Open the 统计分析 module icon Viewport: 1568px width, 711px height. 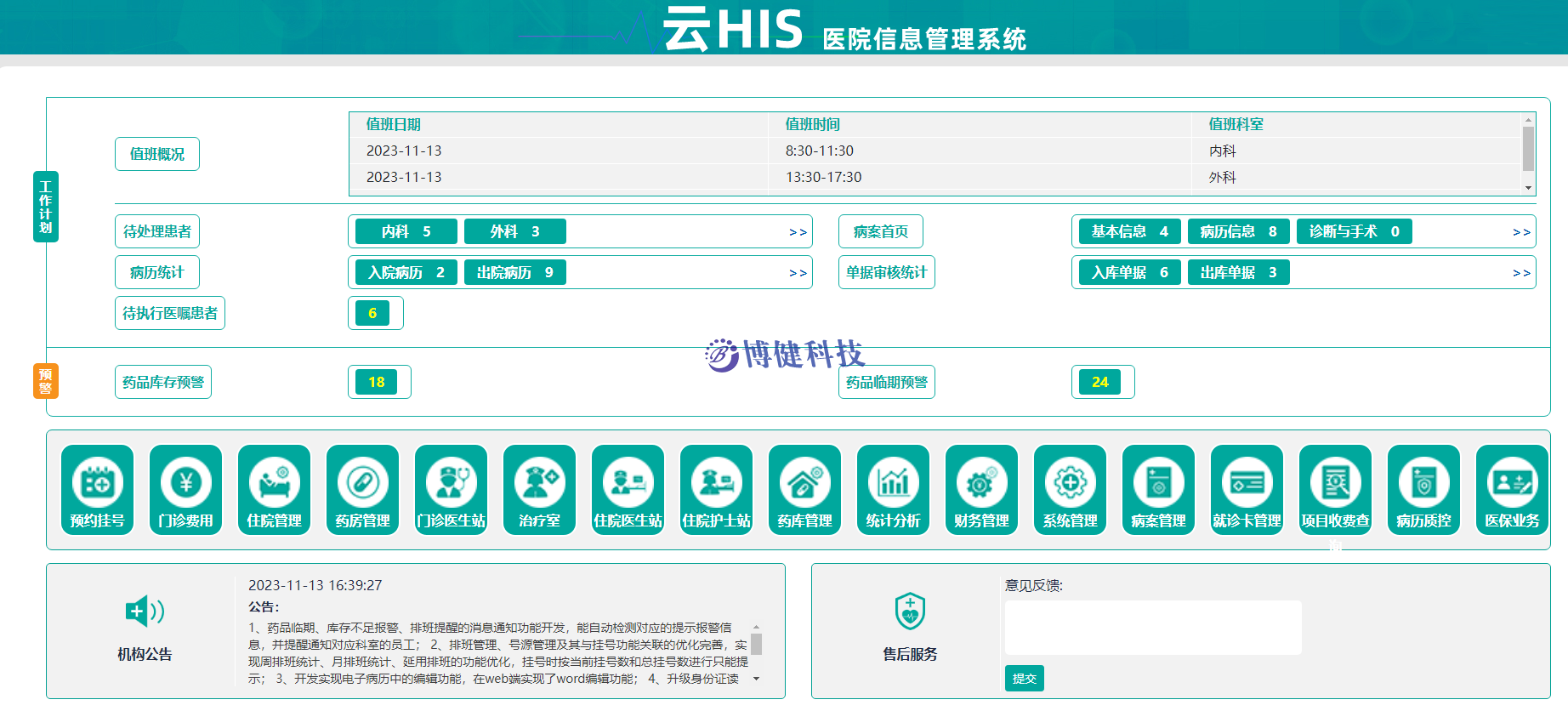894,490
